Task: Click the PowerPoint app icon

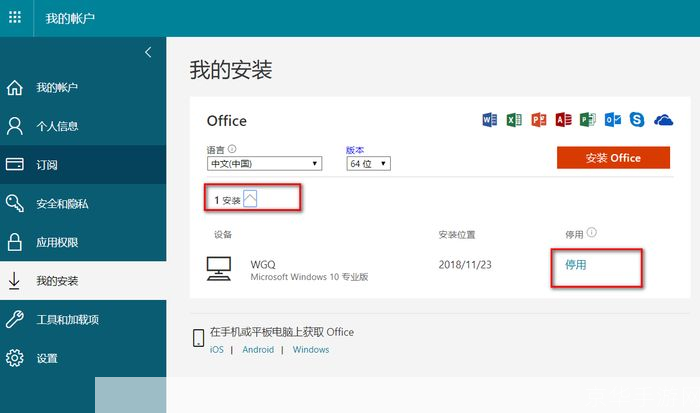Action: (x=539, y=120)
